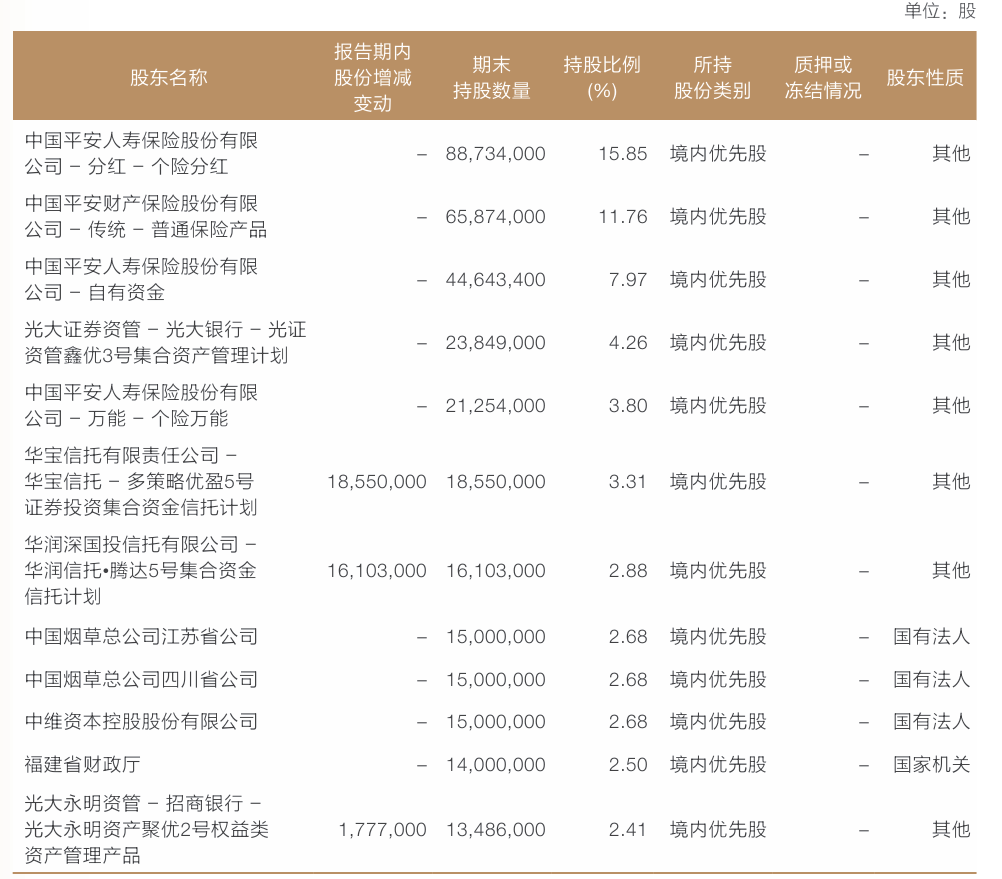Screen dimensions: 1002x879
Task: Select the value 23,849,000
Action: (495, 343)
